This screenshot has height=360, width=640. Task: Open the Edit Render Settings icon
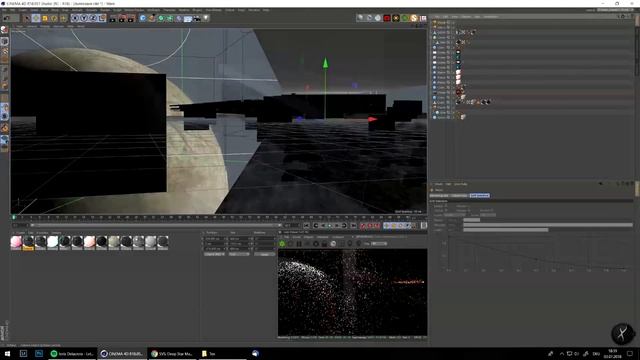(131, 18)
